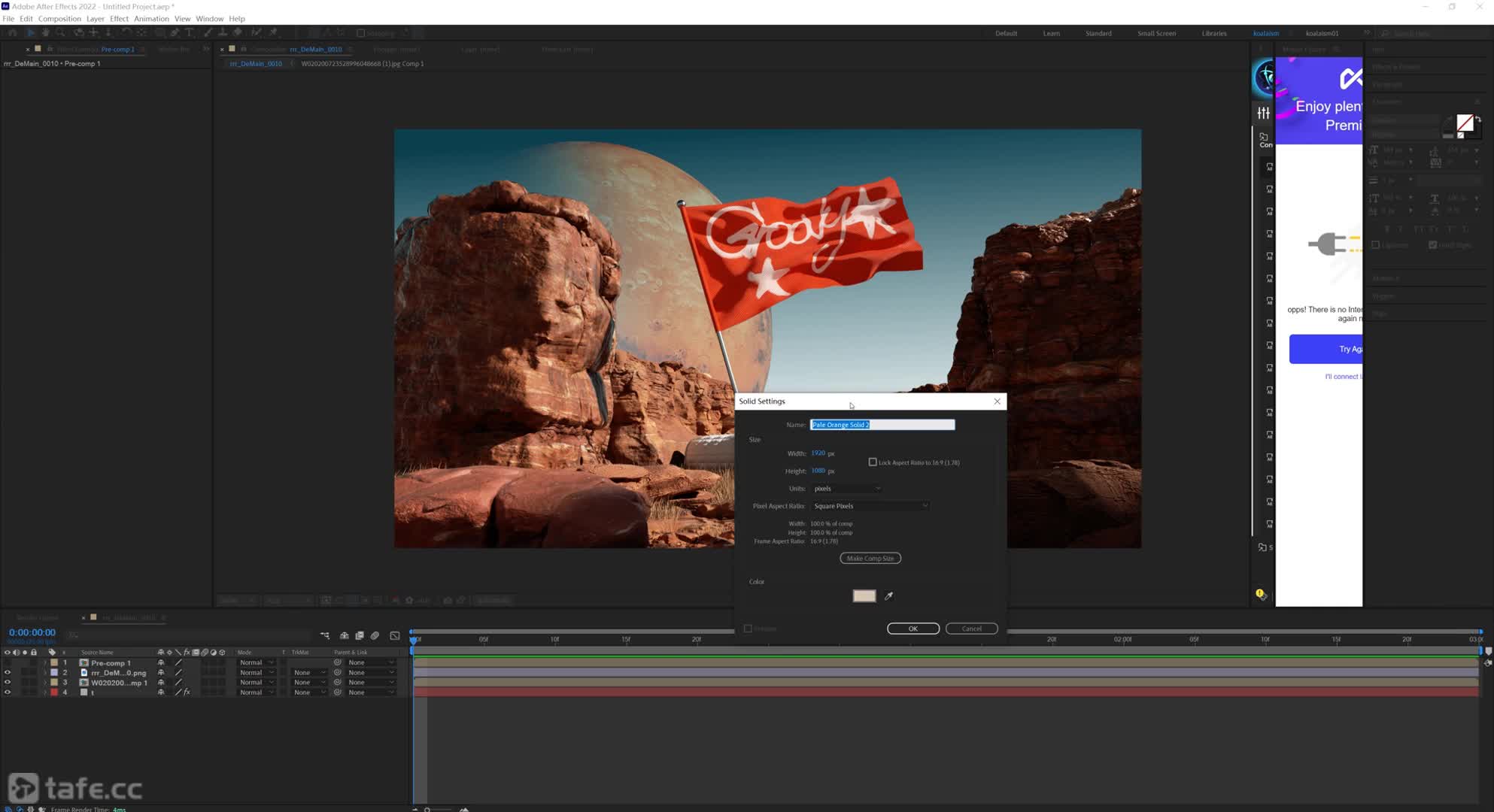1494x812 pixels.
Task: Open the Pixel Aspect Ratio dropdown
Action: click(x=870, y=506)
